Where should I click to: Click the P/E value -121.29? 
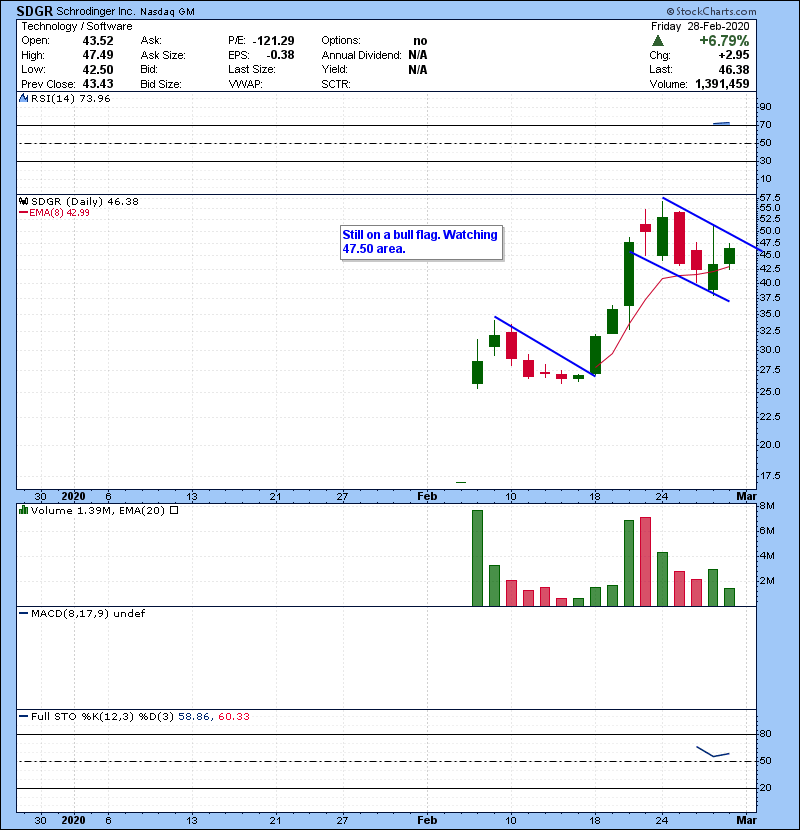(274, 41)
